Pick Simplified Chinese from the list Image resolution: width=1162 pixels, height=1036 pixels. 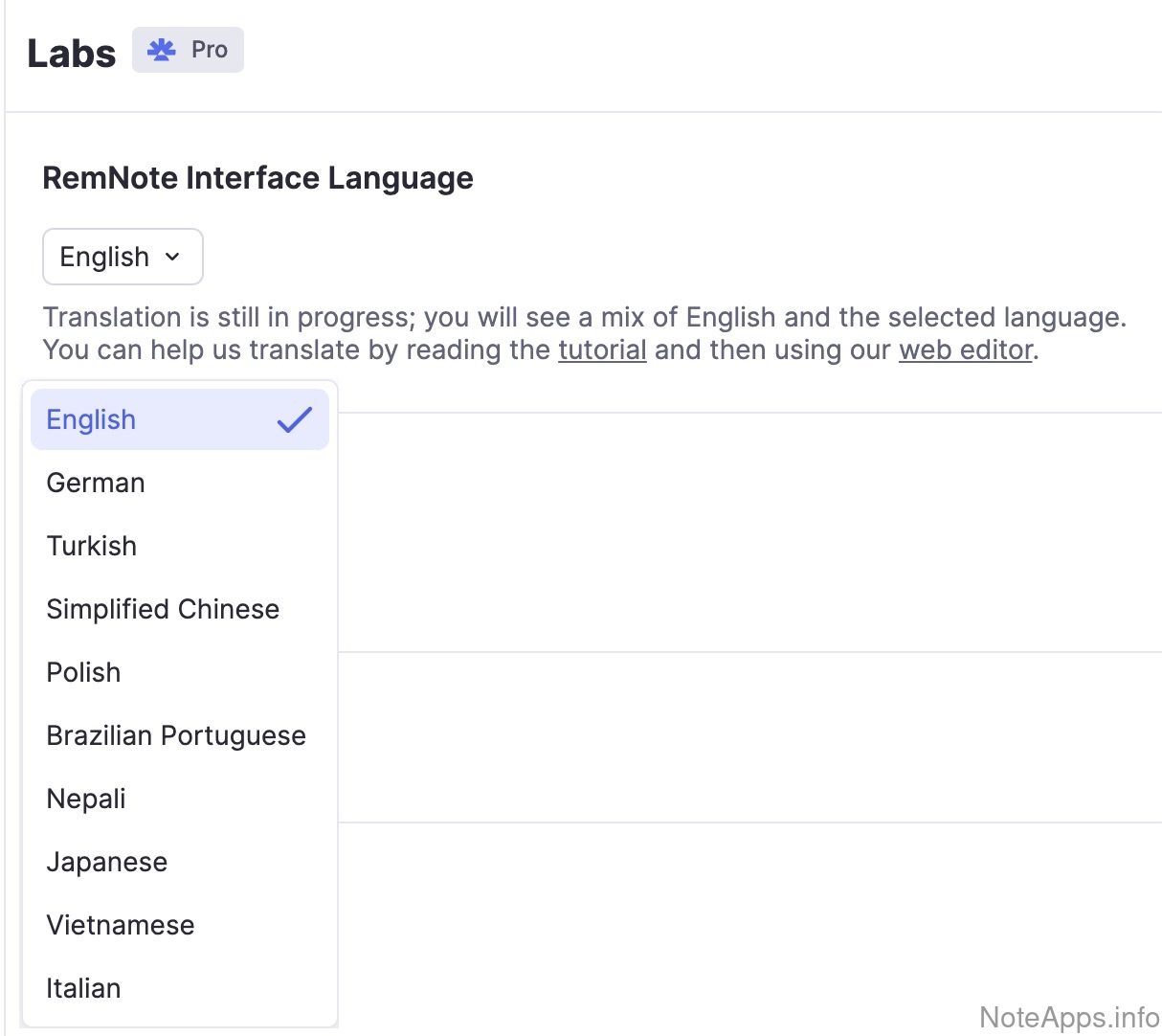coord(163,609)
